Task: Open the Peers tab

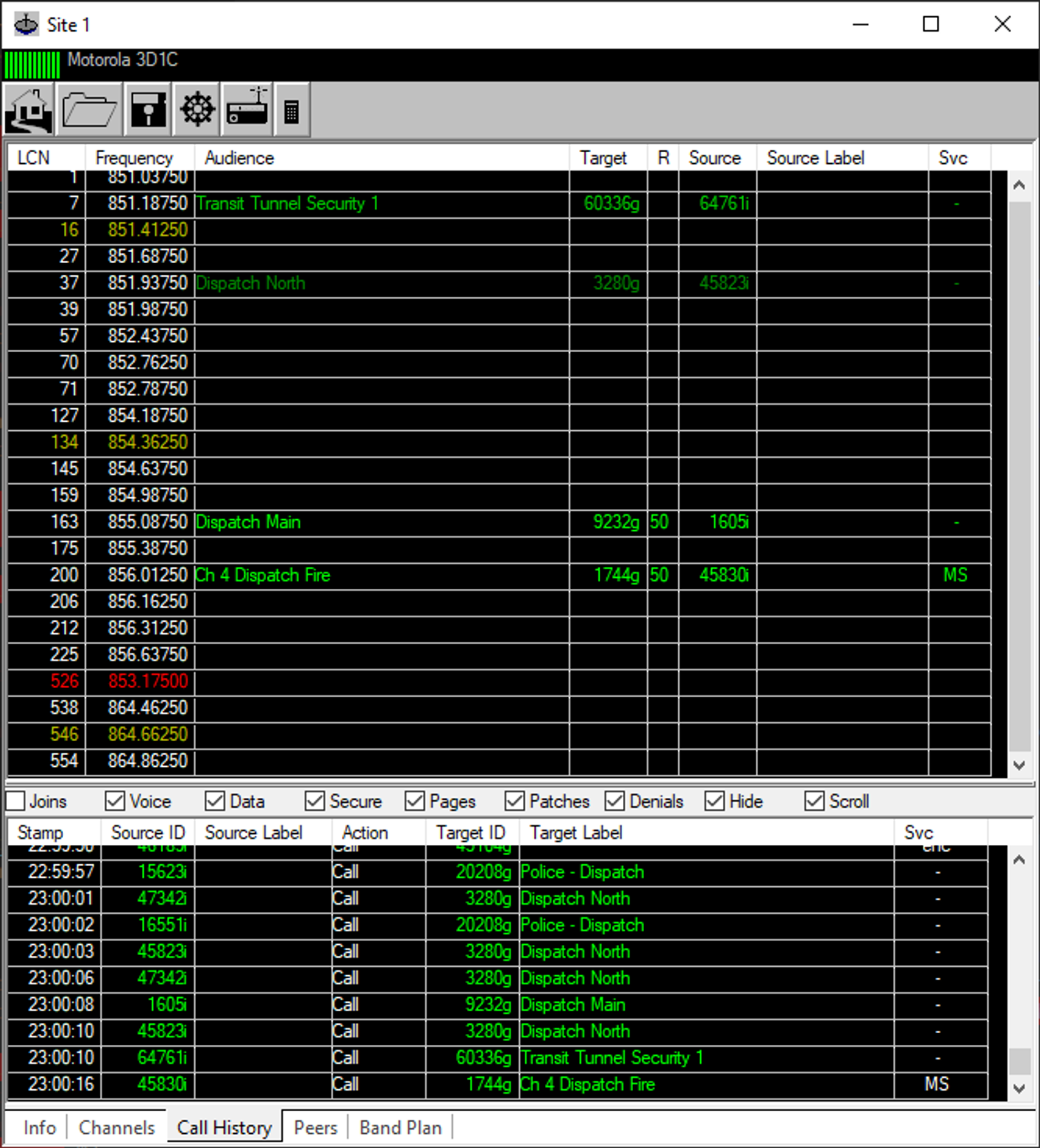Action: click(315, 1127)
